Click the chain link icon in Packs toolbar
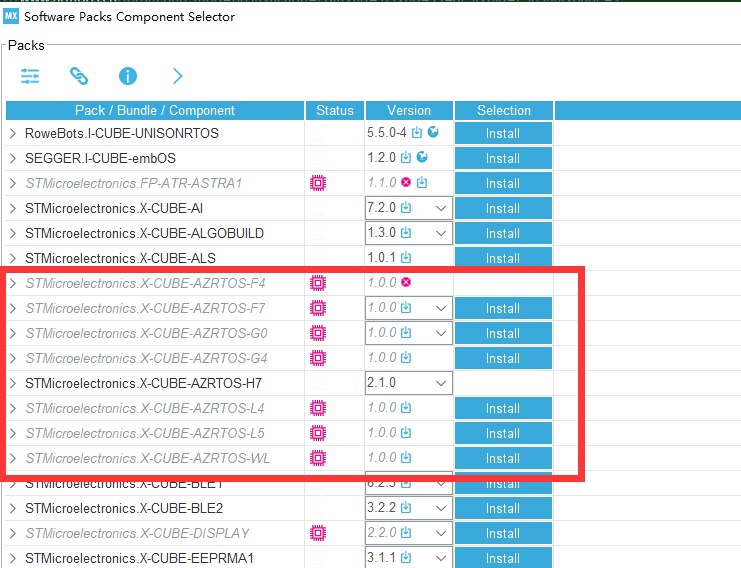The image size is (741, 568). pos(79,76)
